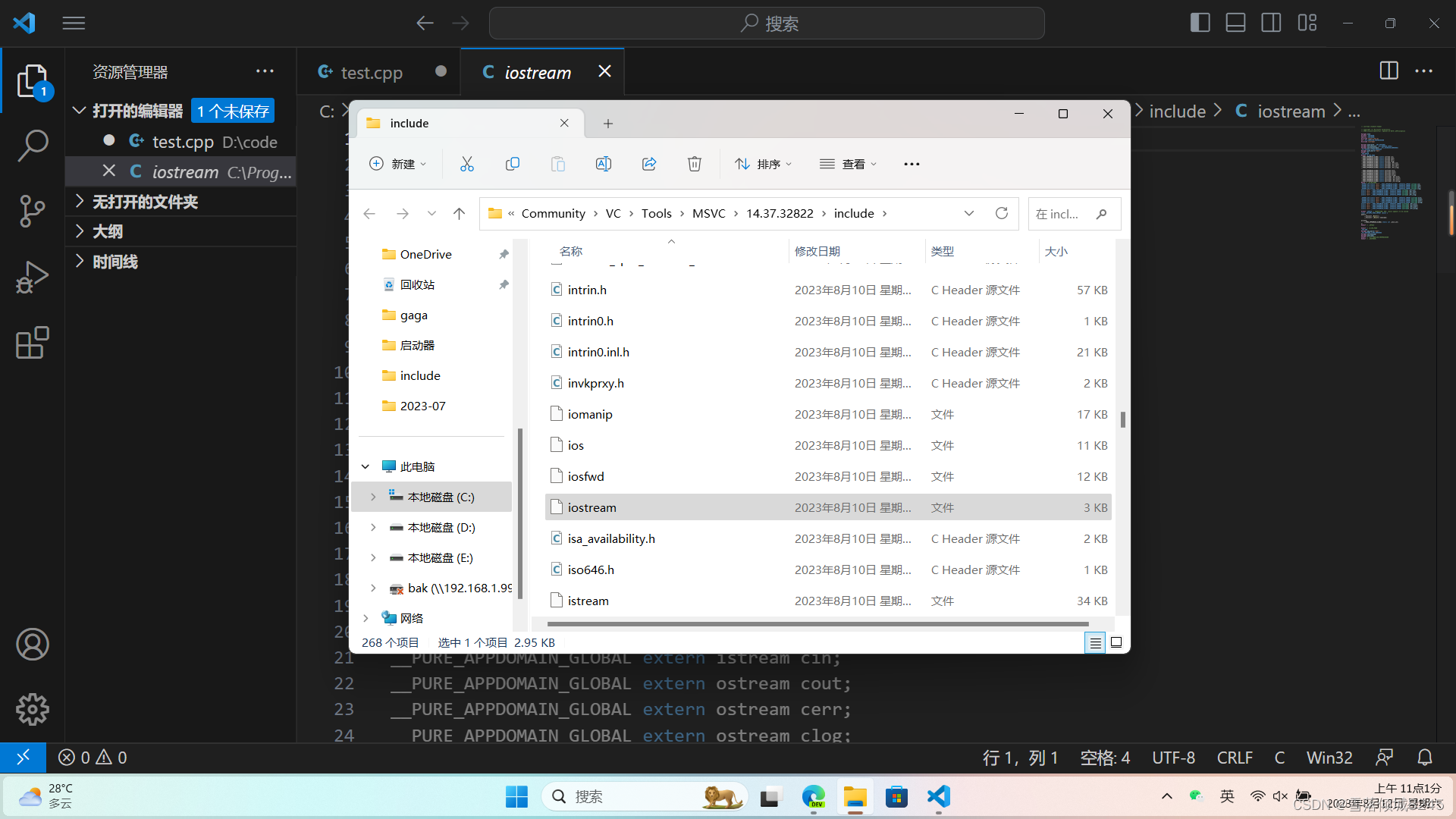
Task: Switch Explorer to details view at bottom right
Action: pyautogui.click(x=1094, y=642)
